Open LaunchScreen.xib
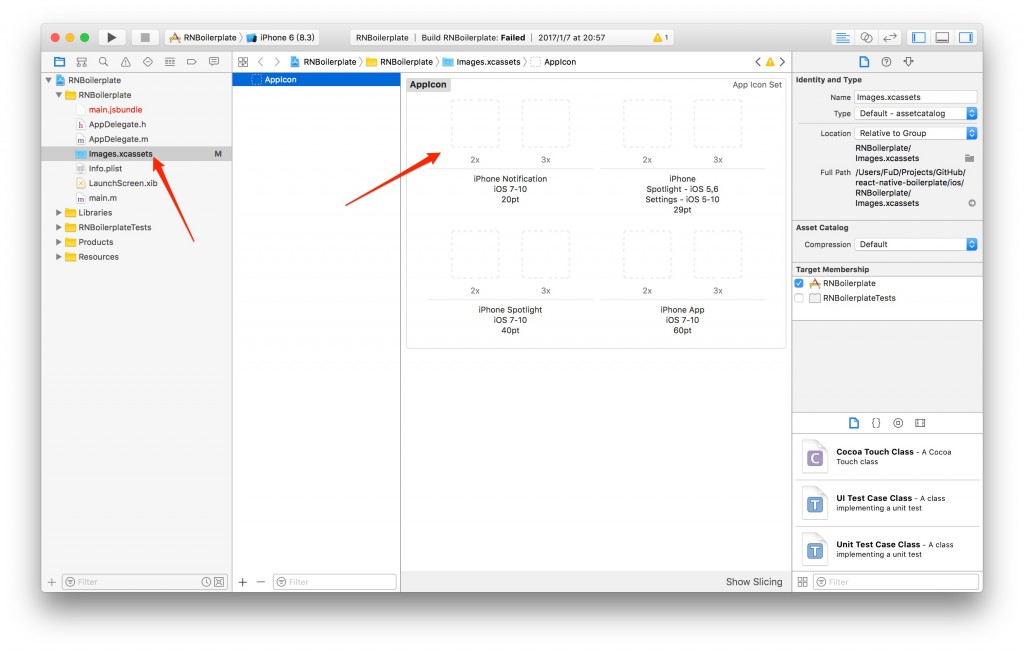Image resolution: width=1024 pixels, height=651 pixels. 123,183
